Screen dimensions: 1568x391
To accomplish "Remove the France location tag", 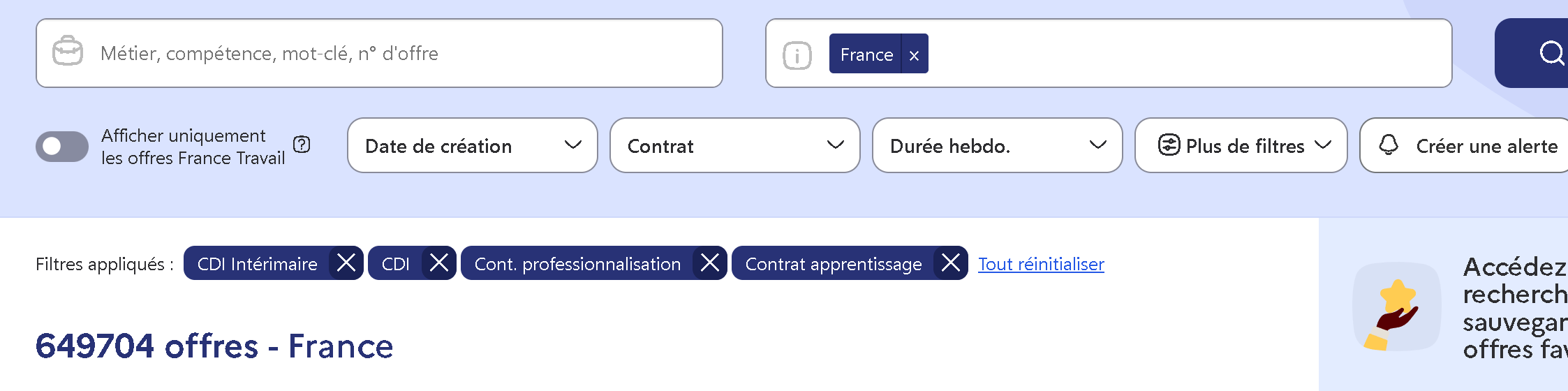I will coord(914,54).
